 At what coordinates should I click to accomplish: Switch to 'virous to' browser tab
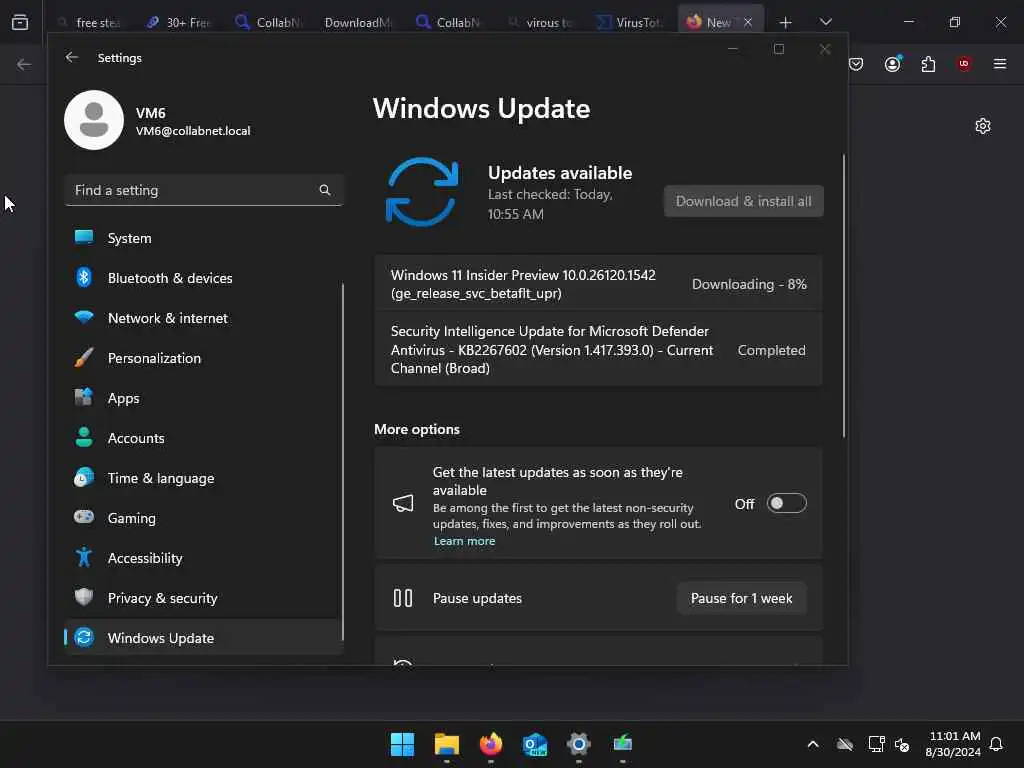tap(541, 22)
